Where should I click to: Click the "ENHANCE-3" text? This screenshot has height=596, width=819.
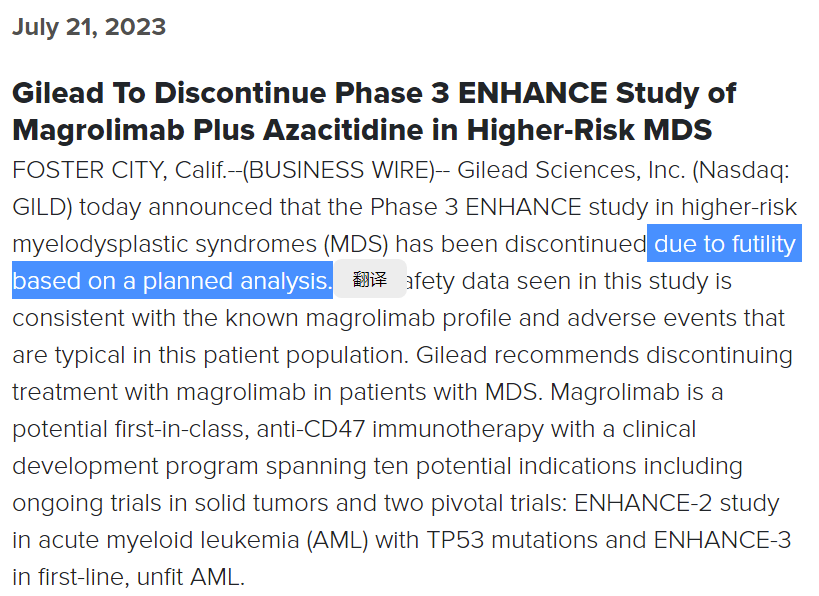(x=723, y=540)
